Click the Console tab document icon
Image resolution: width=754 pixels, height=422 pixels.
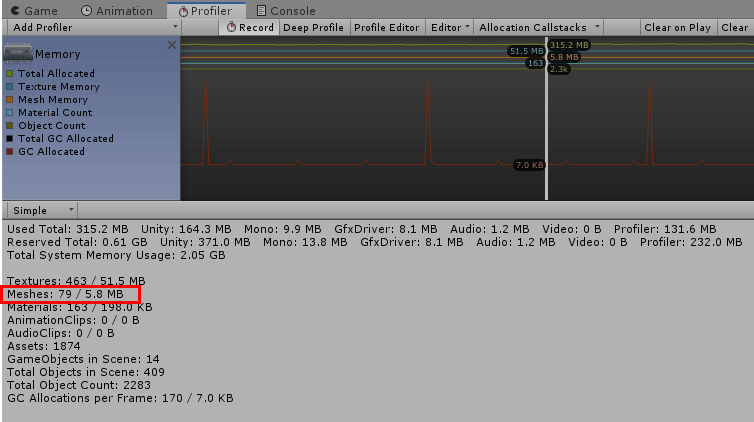click(261, 11)
